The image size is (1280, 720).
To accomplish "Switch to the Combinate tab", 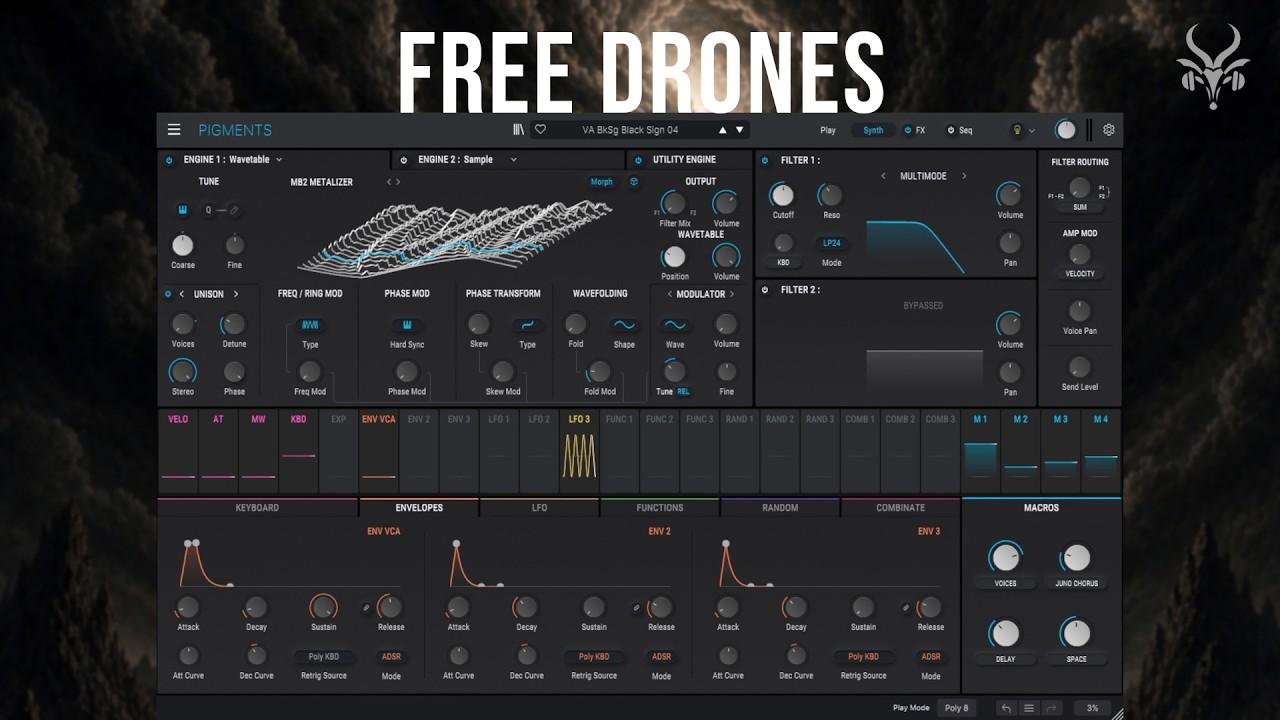I will 900,508.
